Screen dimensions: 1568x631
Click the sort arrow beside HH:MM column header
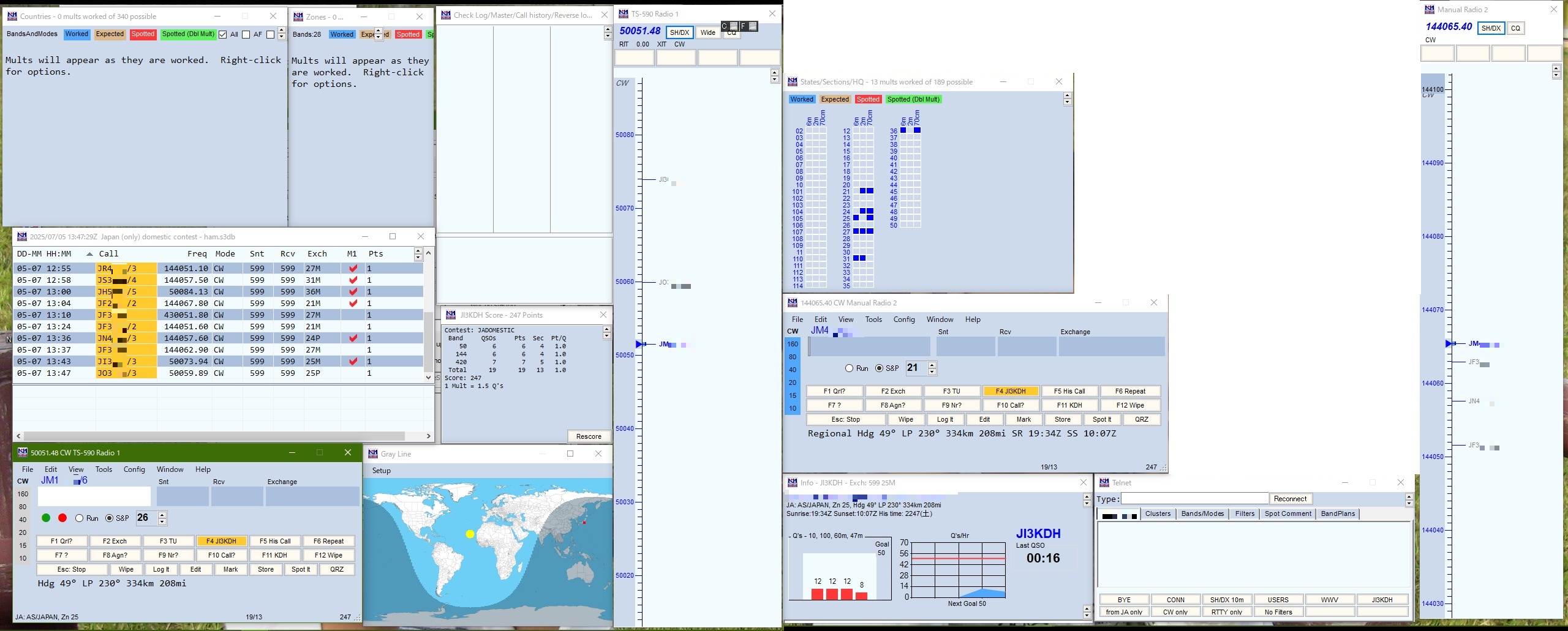[x=89, y=253]
